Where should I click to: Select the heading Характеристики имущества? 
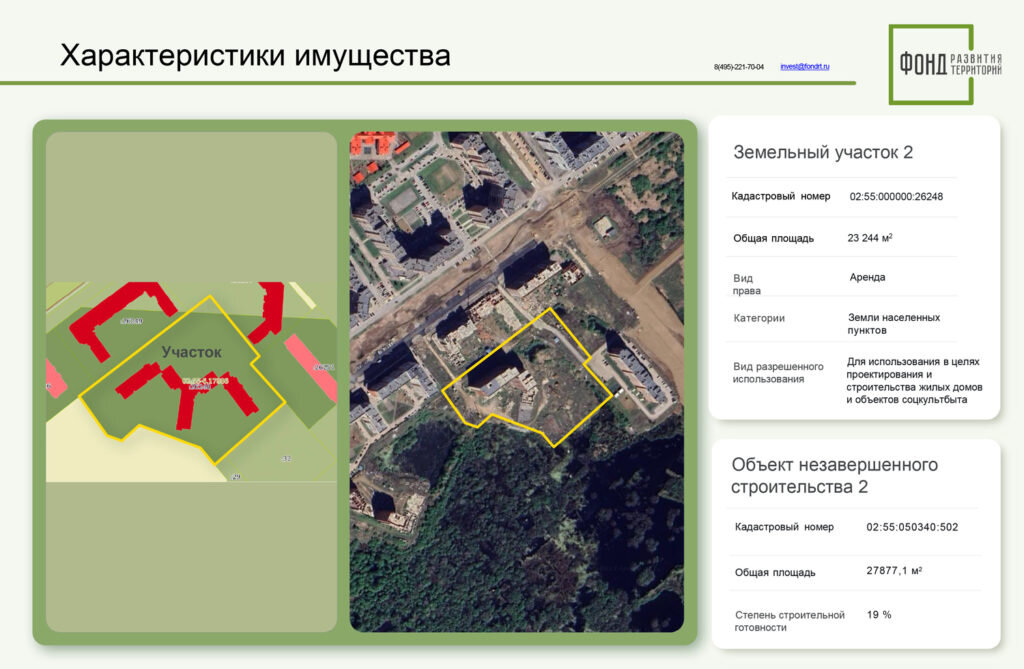point(255,55)
